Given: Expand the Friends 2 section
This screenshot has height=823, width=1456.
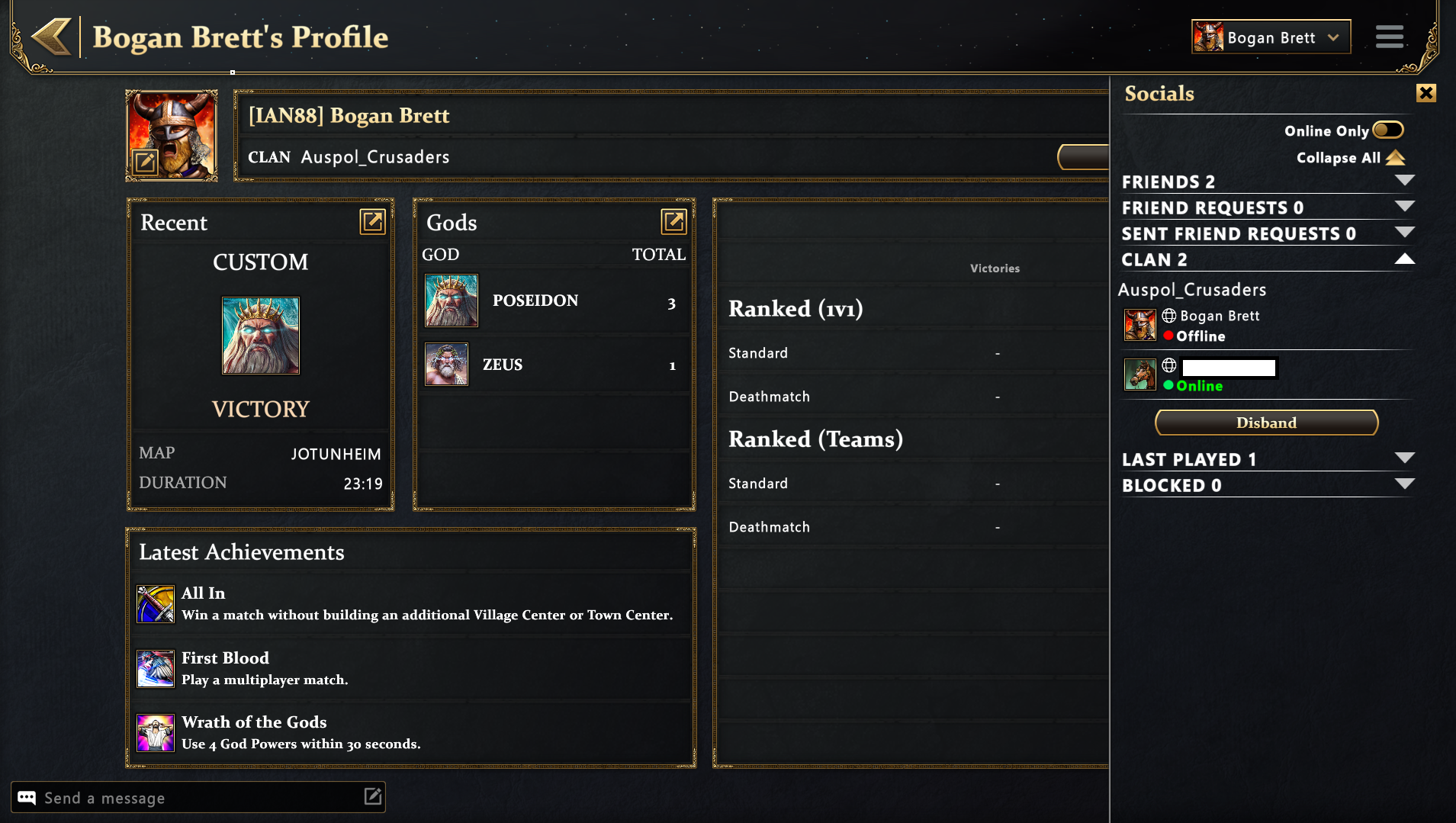Looking at the screenshot, I should click(1404, 181).
